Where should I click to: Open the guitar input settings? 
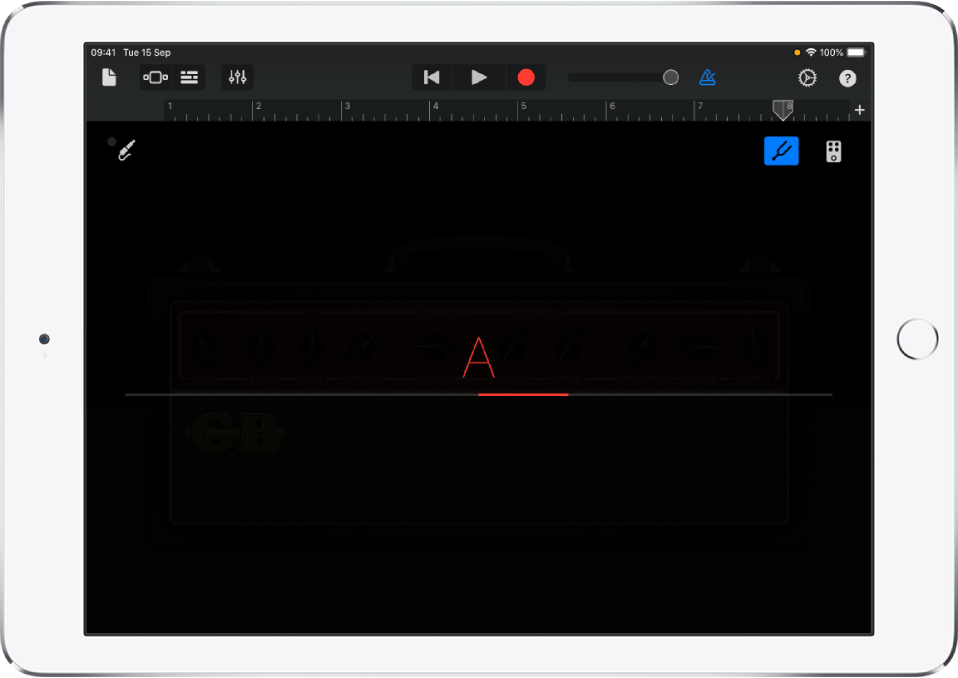[x=125, y=150]
